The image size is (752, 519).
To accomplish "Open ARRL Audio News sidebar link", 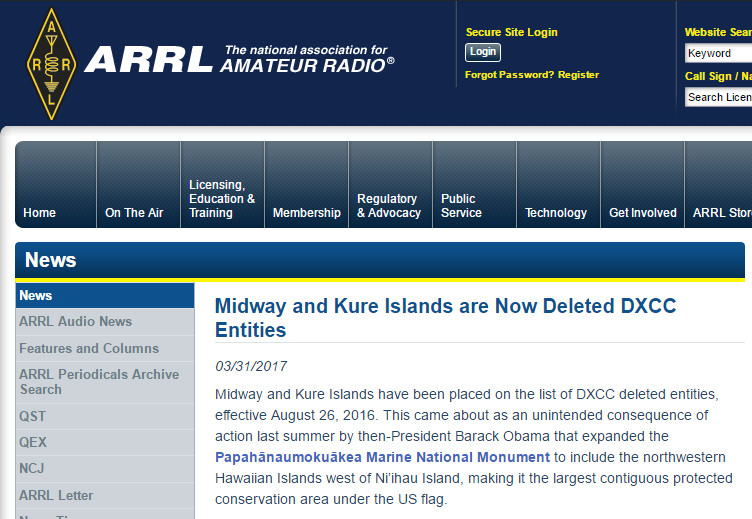I will click(75, 322).
